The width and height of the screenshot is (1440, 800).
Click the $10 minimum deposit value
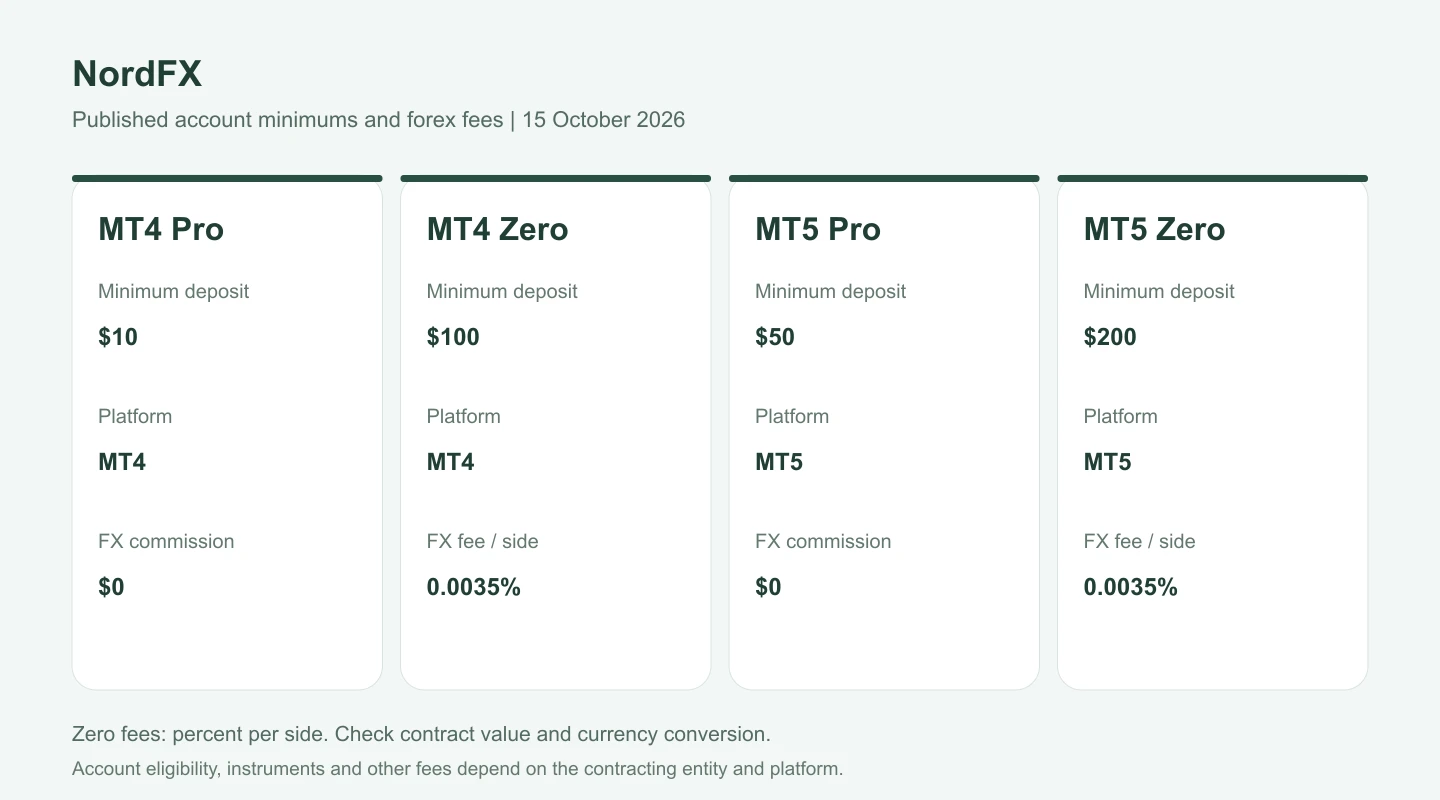[x=118, y=337]
